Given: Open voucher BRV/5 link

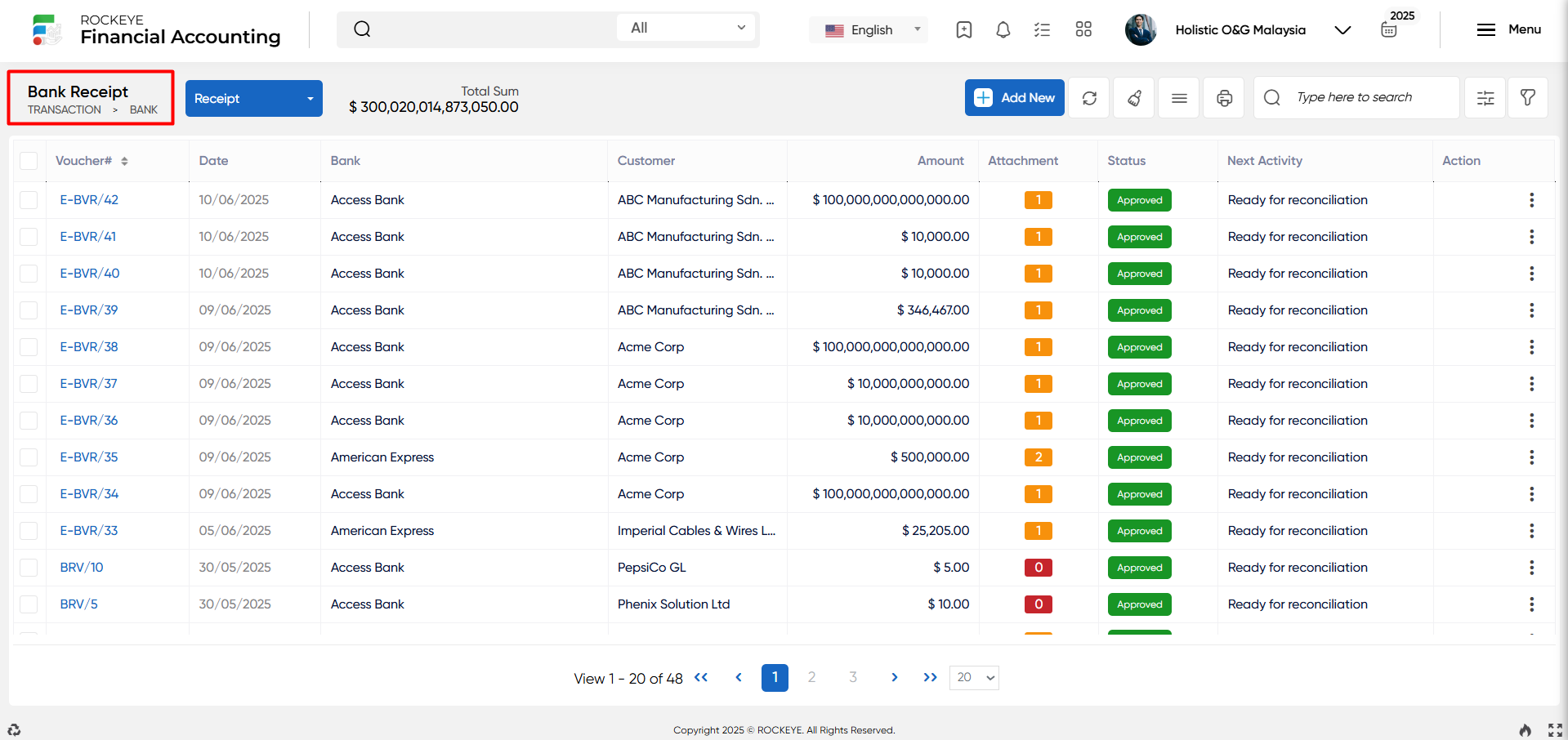Looking at the screenshot, I should (78, 604).
